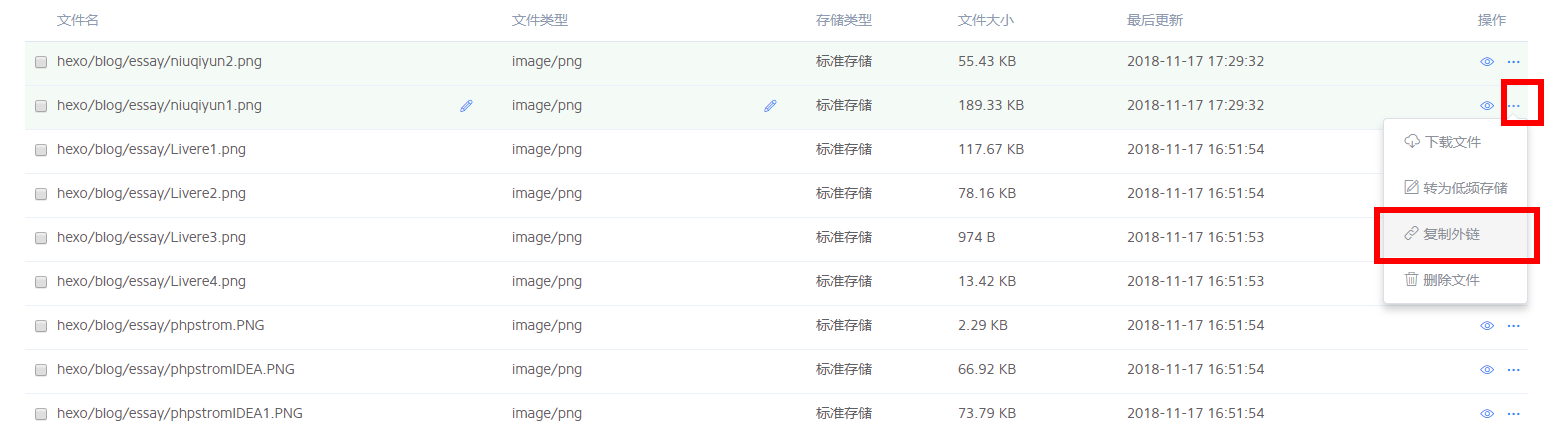Preview phpstrom.PNG using its eye icon

click(x=1486, y=326)
